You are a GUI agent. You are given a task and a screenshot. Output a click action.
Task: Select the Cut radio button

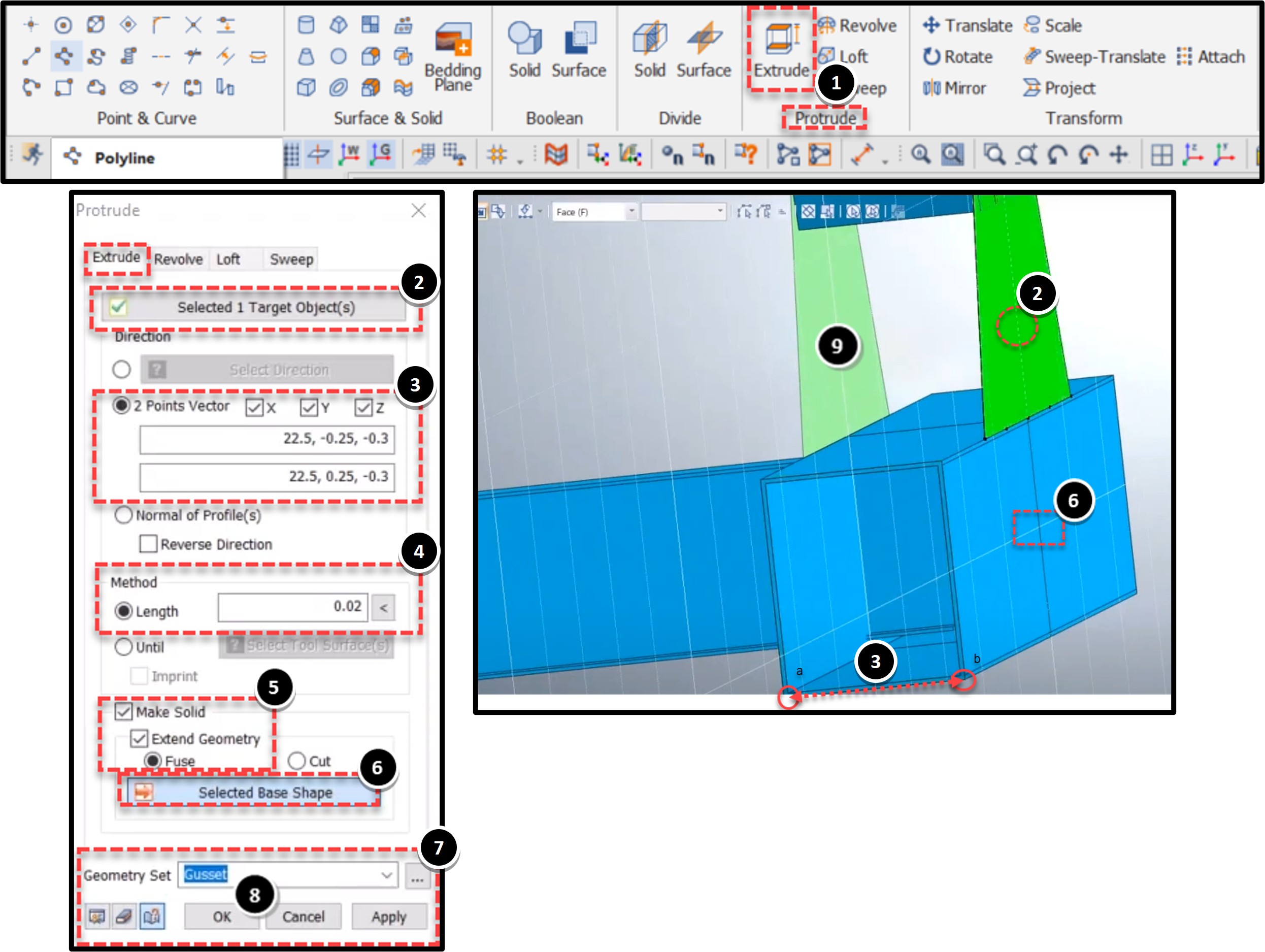[297, 761]
